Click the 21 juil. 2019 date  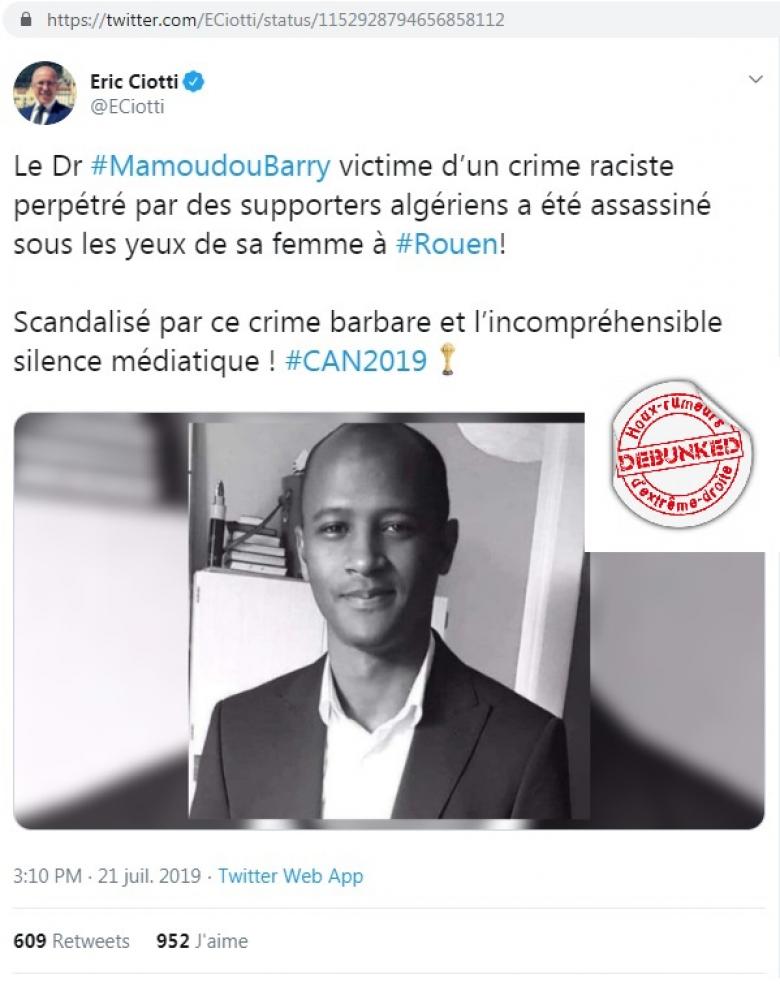coord(149,876)
